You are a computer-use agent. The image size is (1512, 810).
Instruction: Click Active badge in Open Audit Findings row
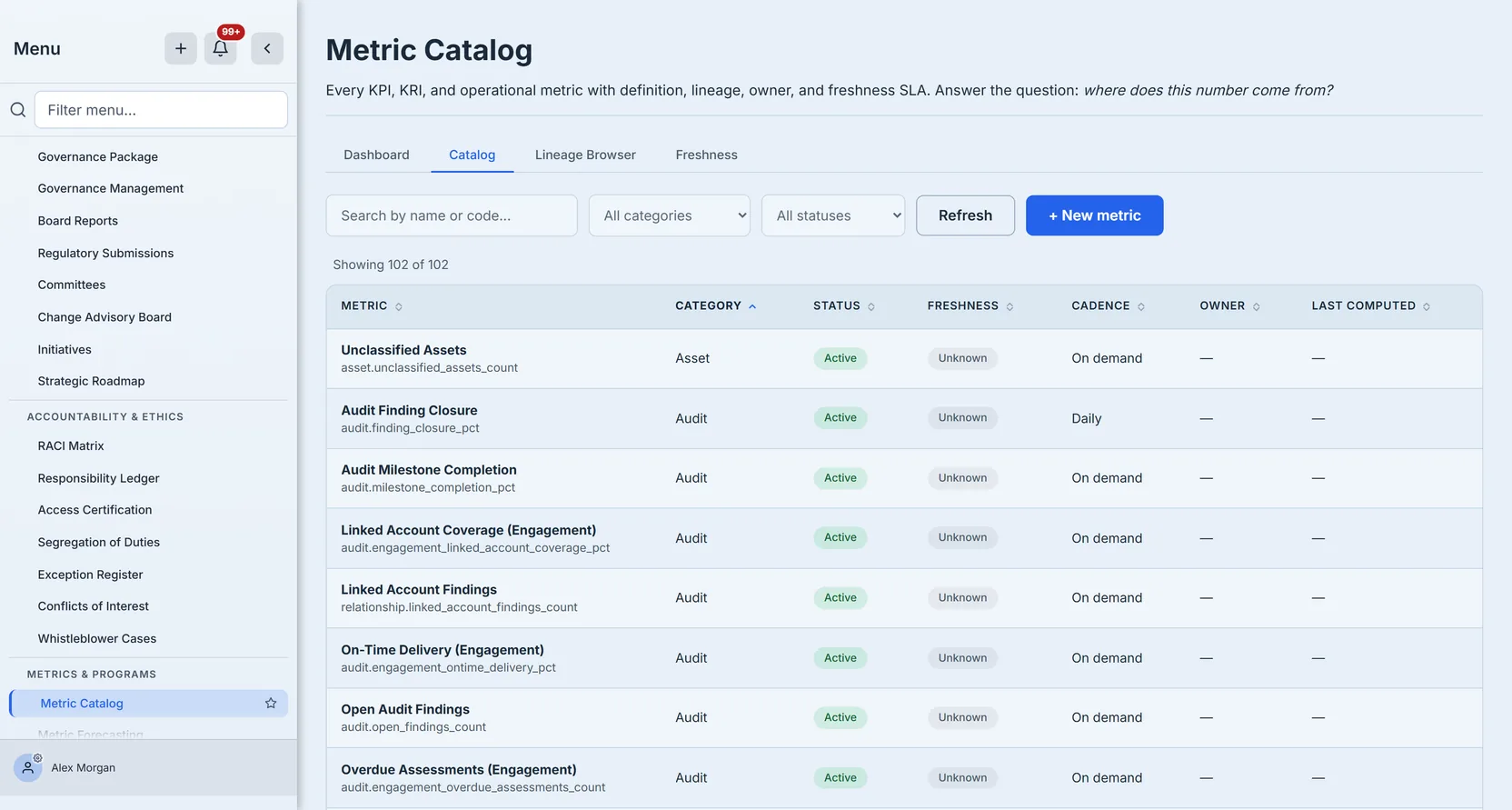point(841,717)
